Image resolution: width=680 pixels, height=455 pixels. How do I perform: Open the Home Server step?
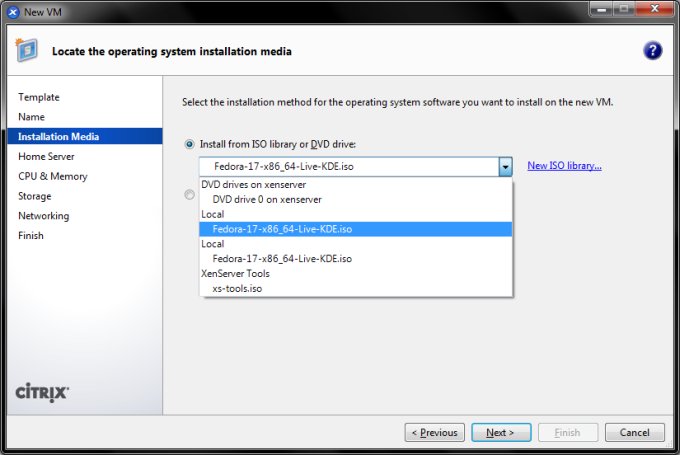[46, 156]
